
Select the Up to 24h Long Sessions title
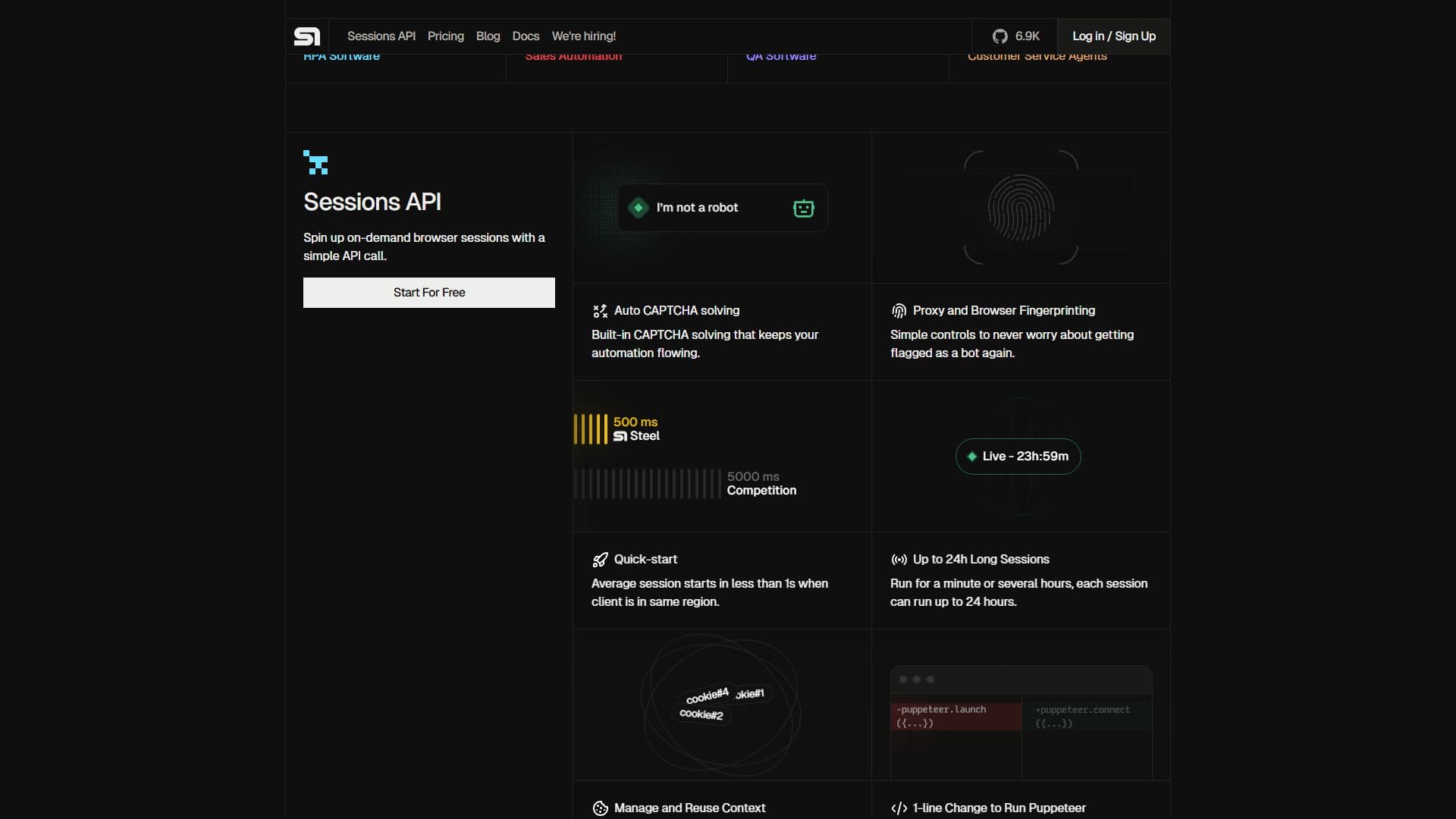981,560
